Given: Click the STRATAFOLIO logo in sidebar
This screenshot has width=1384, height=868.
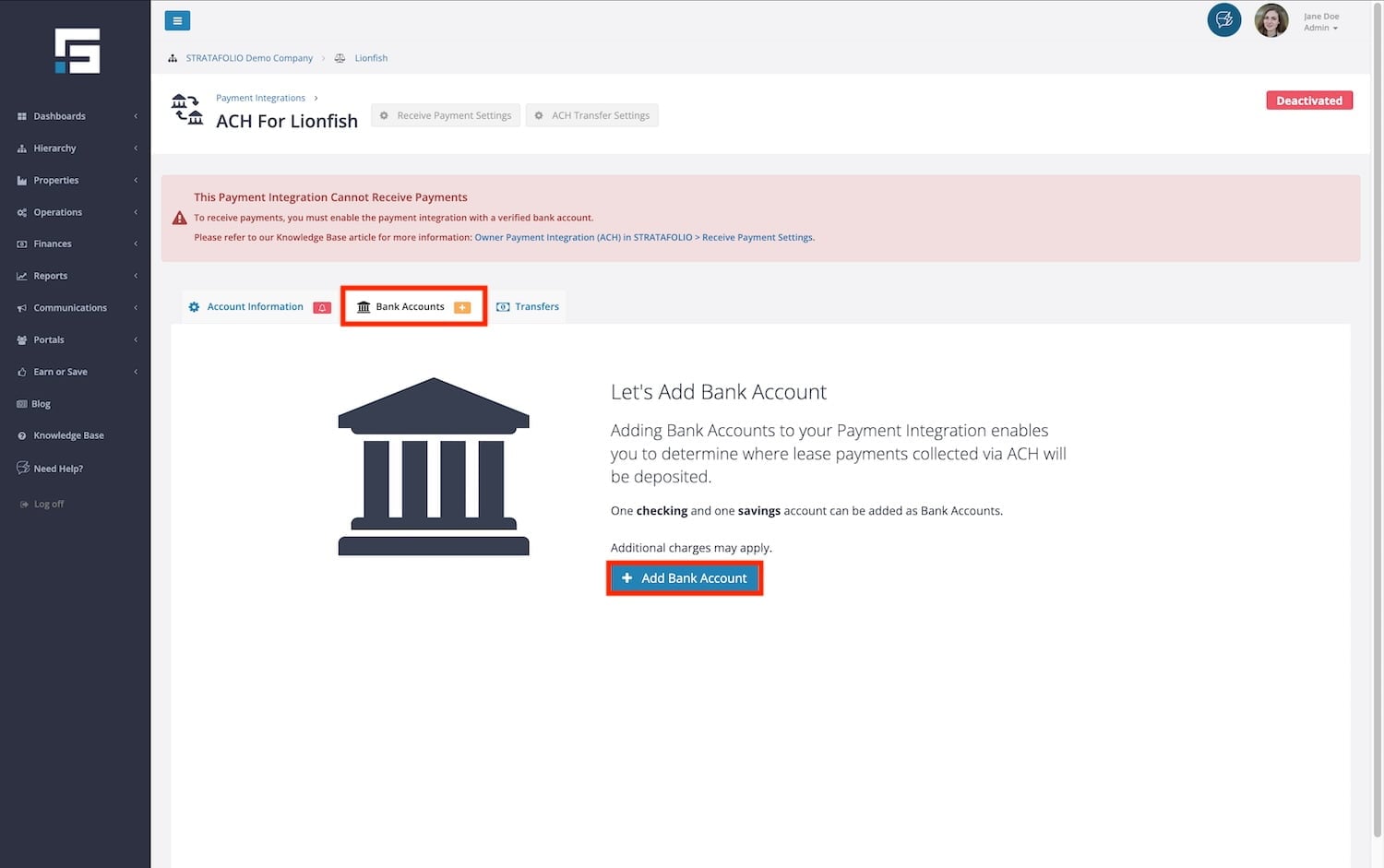Looking at the screenshot, I should pyautogui.click(x=77, y=51).
